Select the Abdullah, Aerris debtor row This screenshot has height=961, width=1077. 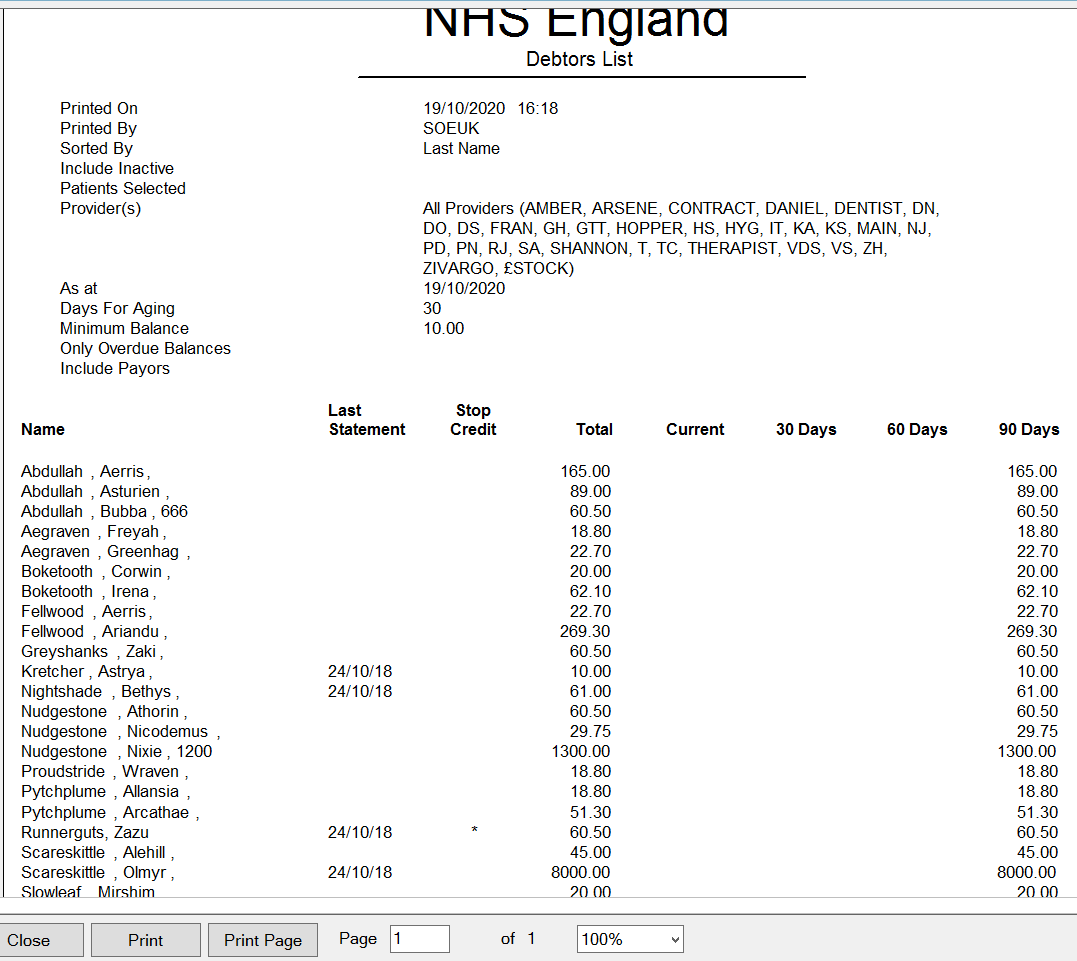(85, 471)
